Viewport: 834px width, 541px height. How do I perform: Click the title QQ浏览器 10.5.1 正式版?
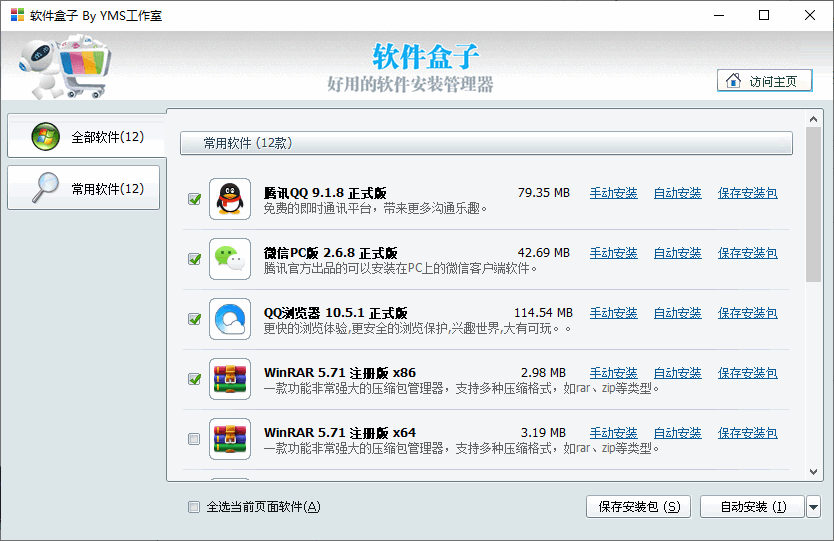coord(336,313)
